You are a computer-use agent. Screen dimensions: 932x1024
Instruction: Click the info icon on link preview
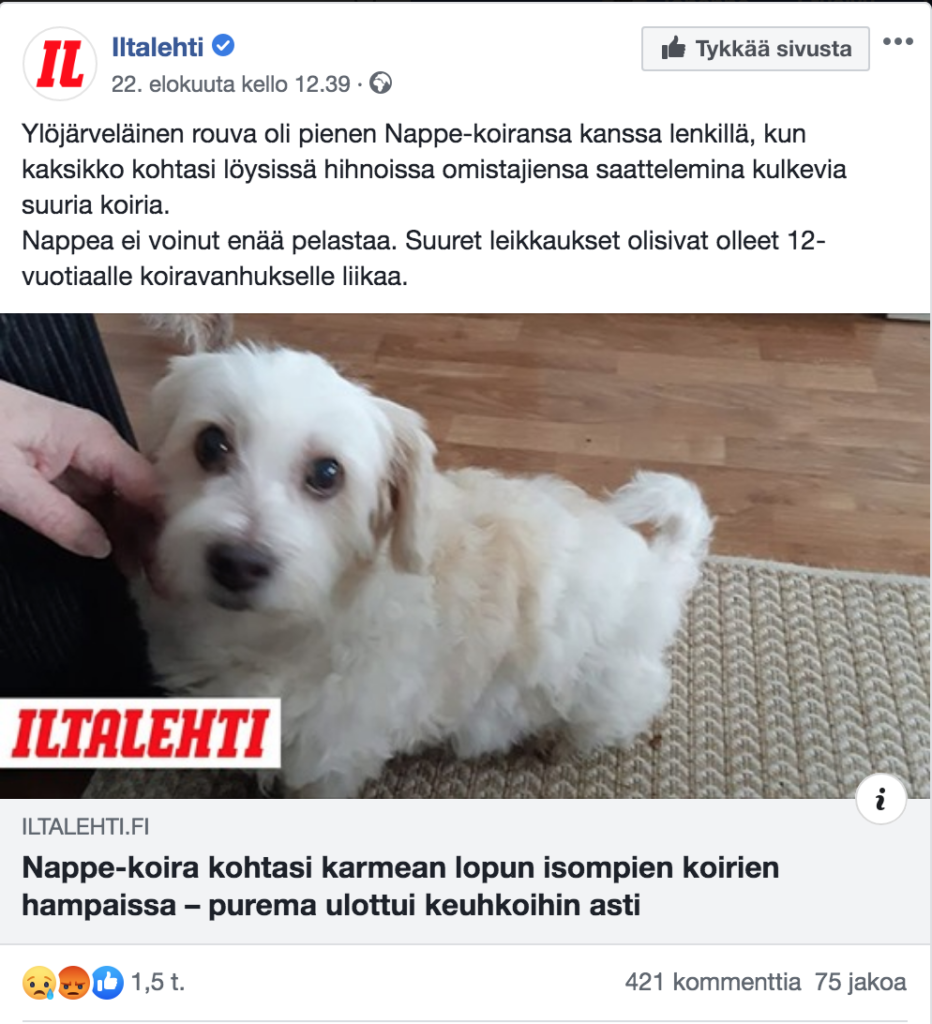click(881, 799)
